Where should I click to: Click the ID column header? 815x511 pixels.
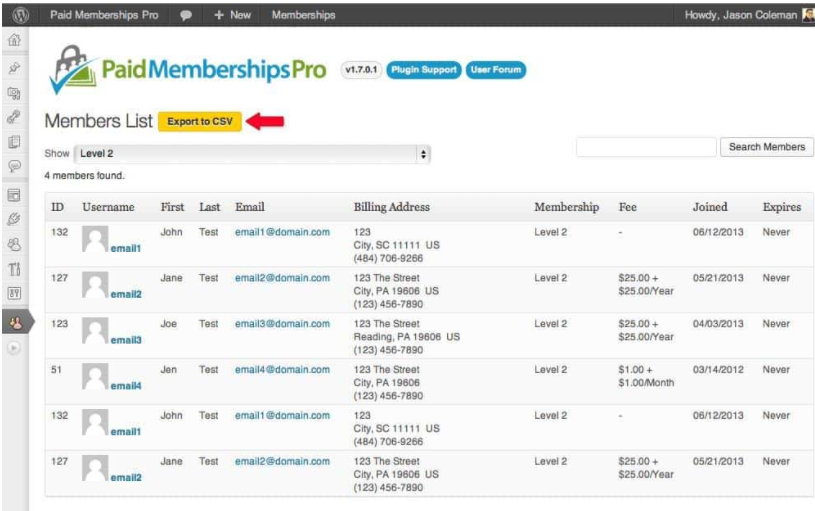(57, 207)
